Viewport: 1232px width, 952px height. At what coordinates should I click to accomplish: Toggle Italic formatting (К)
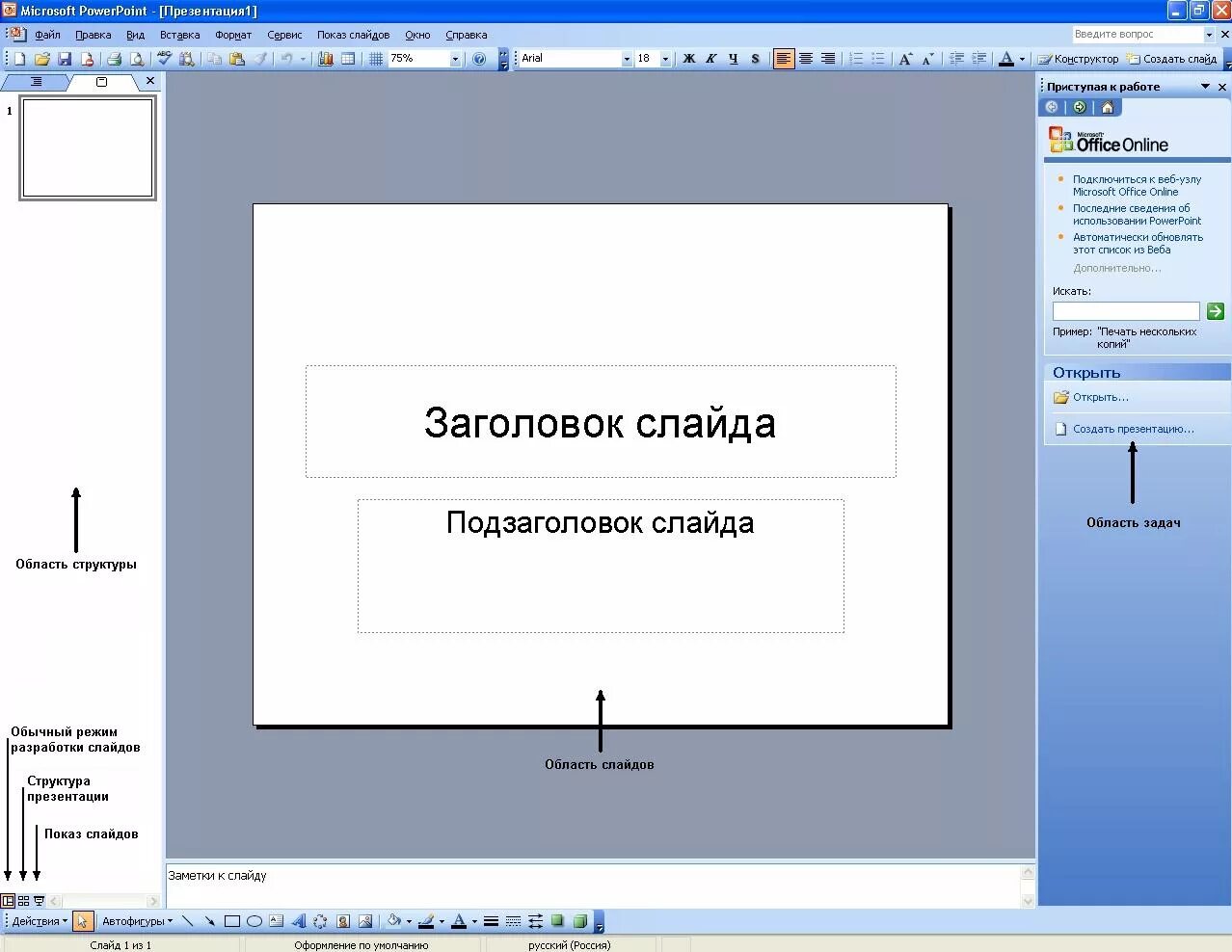711,59
